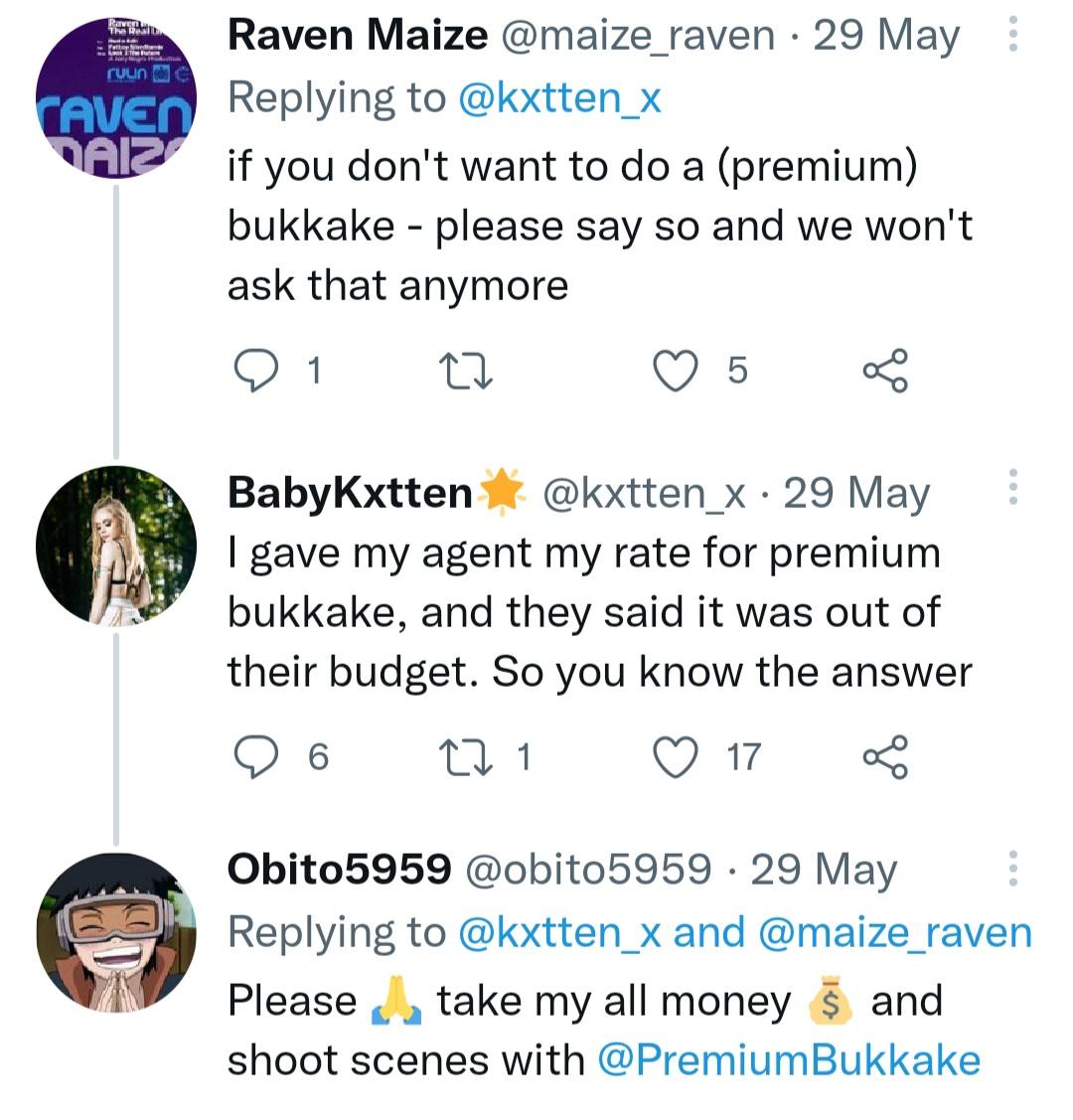Select the BabyKxtten display name

pyautogui.click(x=351, y=493)
